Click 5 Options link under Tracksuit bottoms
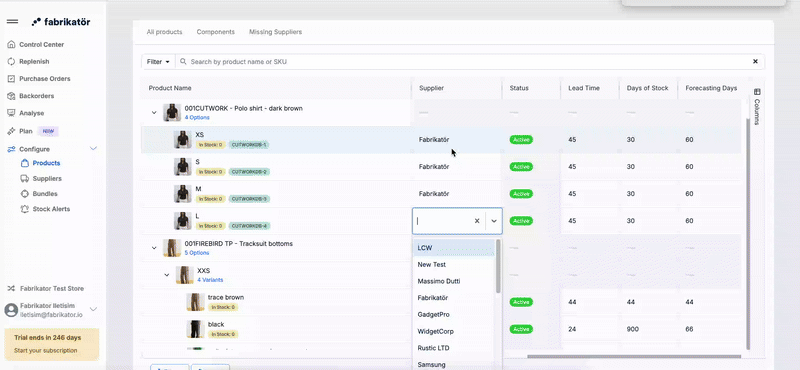 point(197,253)
